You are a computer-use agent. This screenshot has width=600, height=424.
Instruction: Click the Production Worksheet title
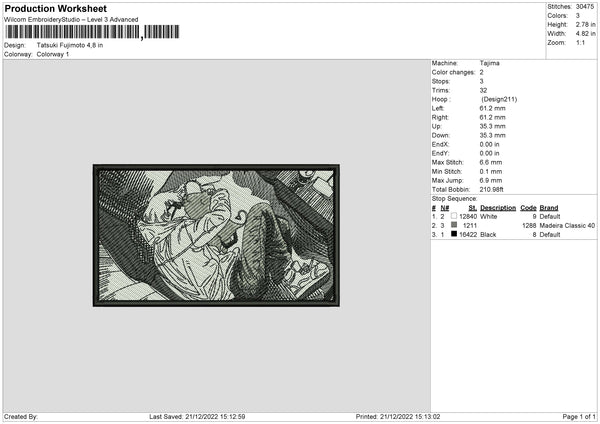55,8
